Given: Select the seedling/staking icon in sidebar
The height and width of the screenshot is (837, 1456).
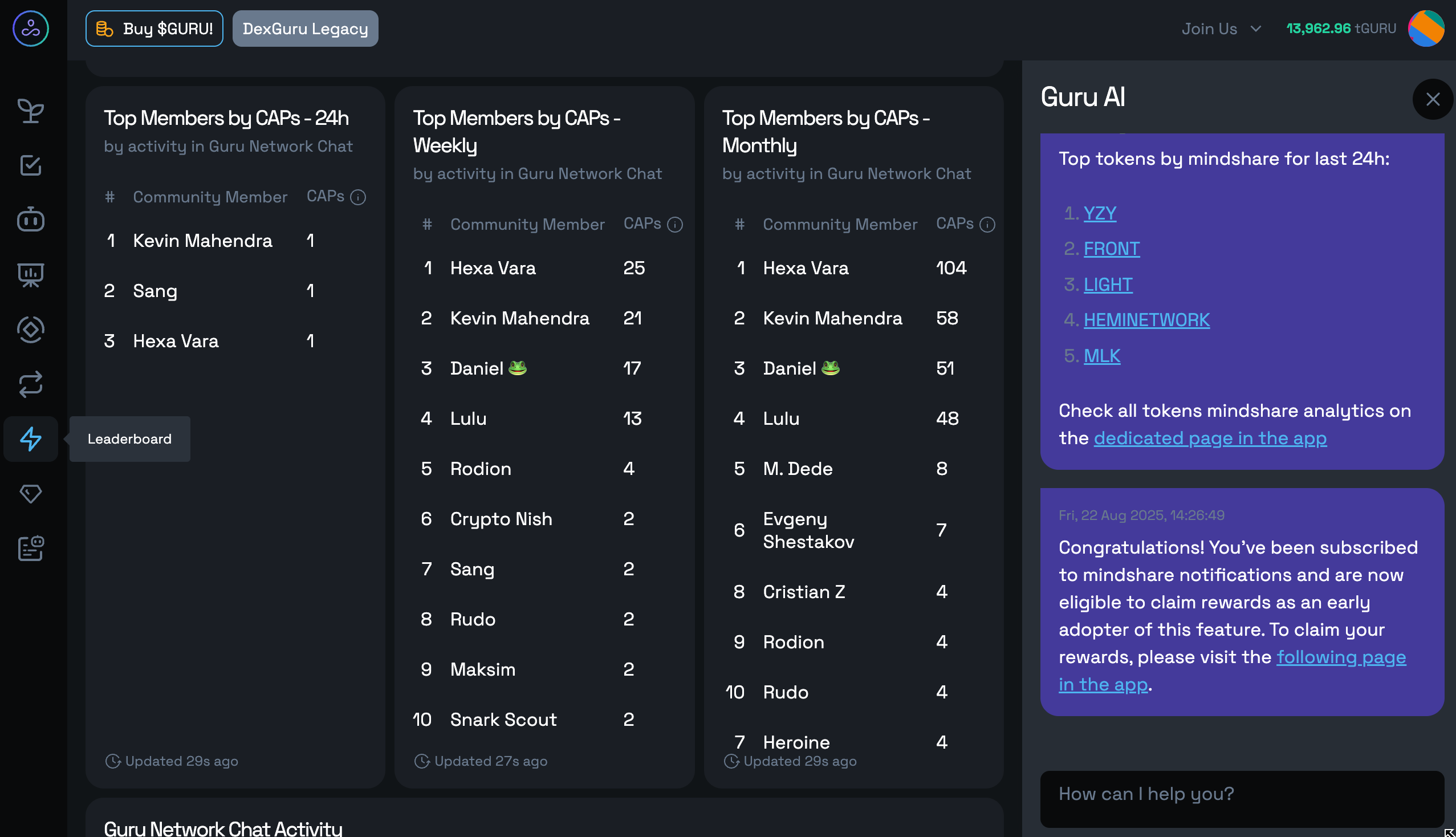Looking at the screenshot, I should click(30, 111).
